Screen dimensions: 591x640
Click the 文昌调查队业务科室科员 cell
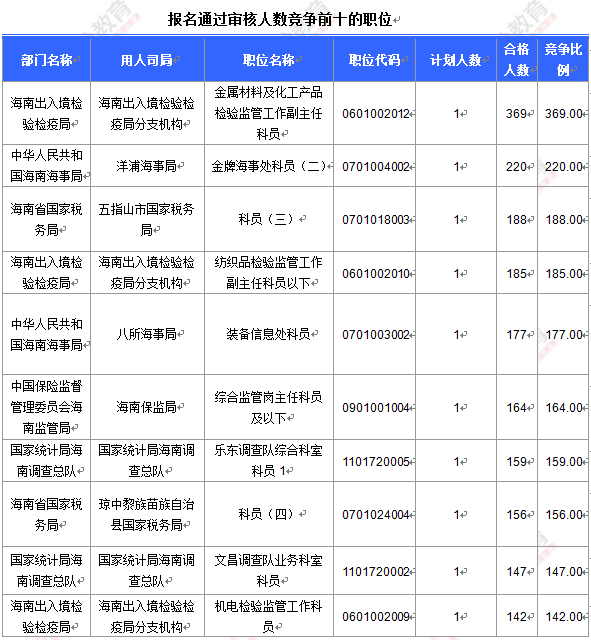[x=269, y=571]
